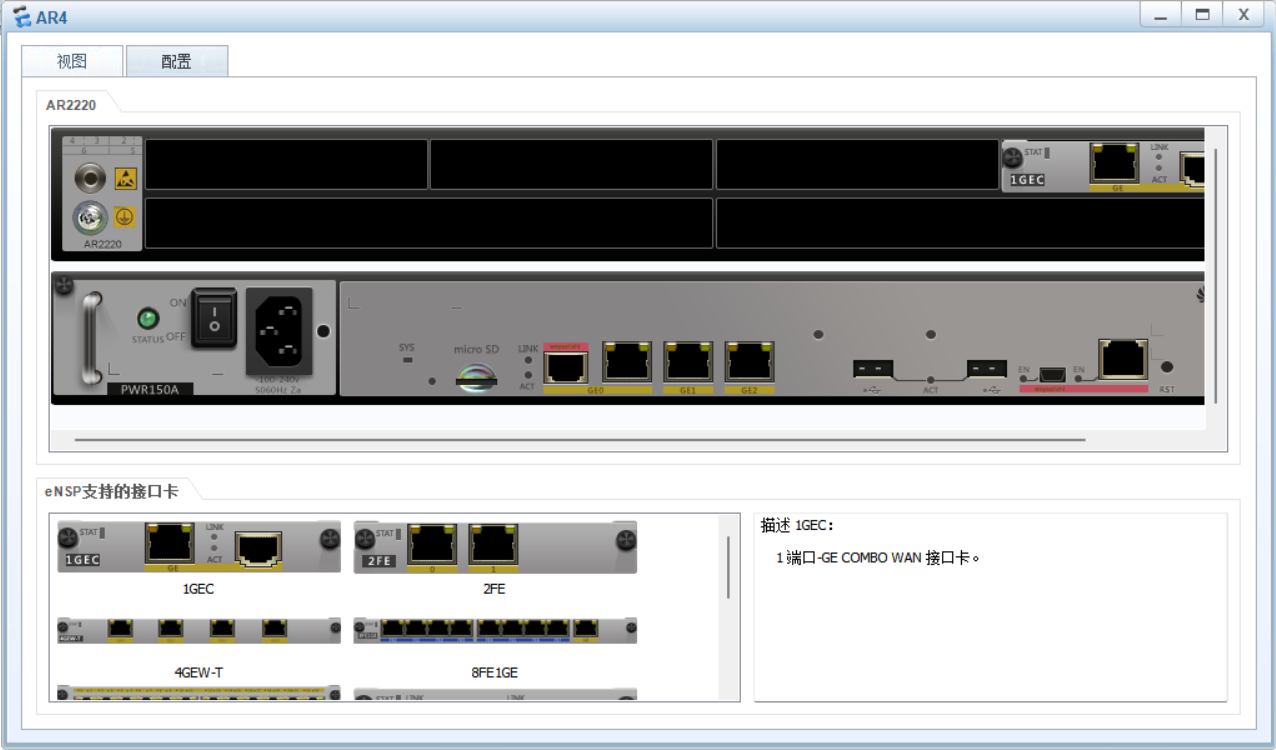Click the AR2220 panel title
The image size is (1276, 750).
tap(71, 105)
